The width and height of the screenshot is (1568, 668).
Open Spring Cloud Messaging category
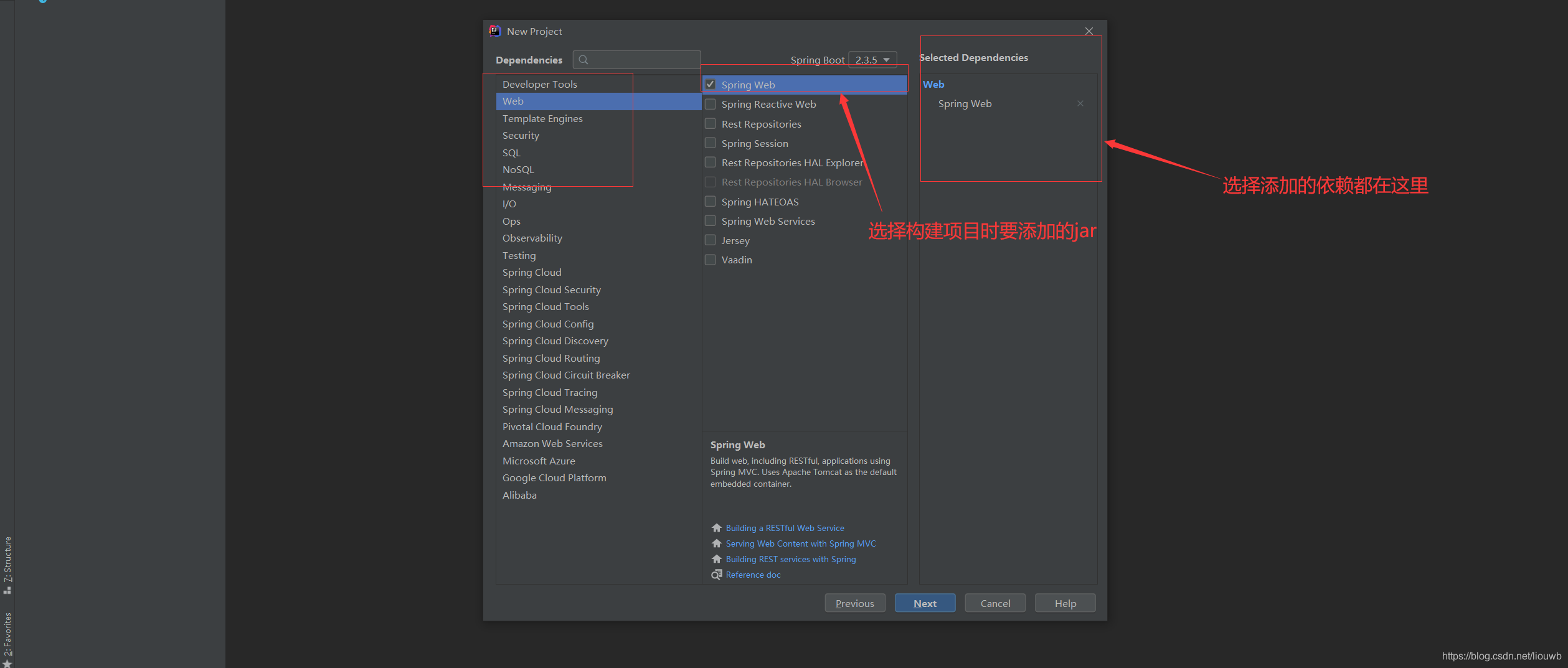598,410
